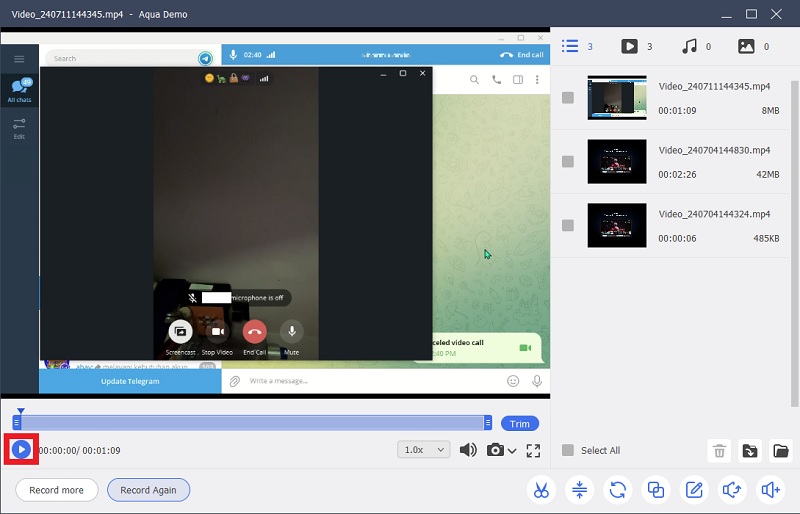Click the voice message microphone icon
Viewport: 800px width, 514px height.
click(537, 381)
